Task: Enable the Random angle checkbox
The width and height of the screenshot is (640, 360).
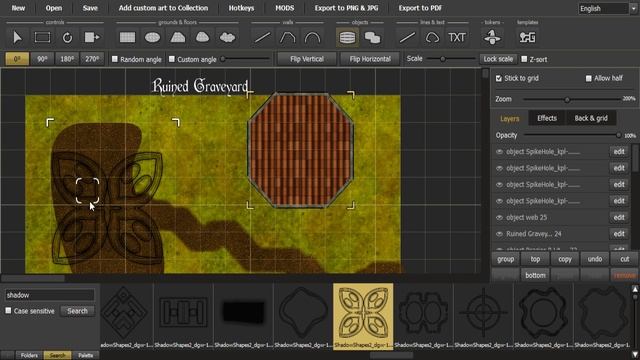Action: pyautogui.click(x=115, y=59)
